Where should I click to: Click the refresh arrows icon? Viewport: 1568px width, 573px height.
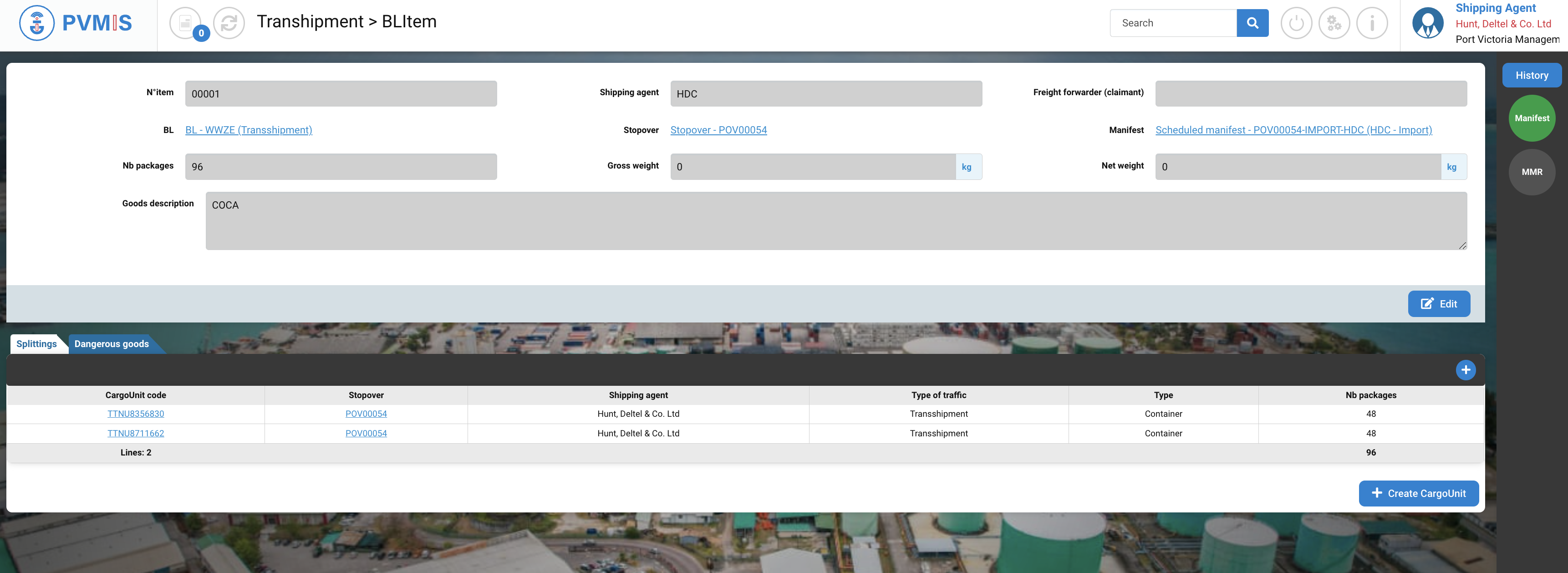[x=229, y=23]
